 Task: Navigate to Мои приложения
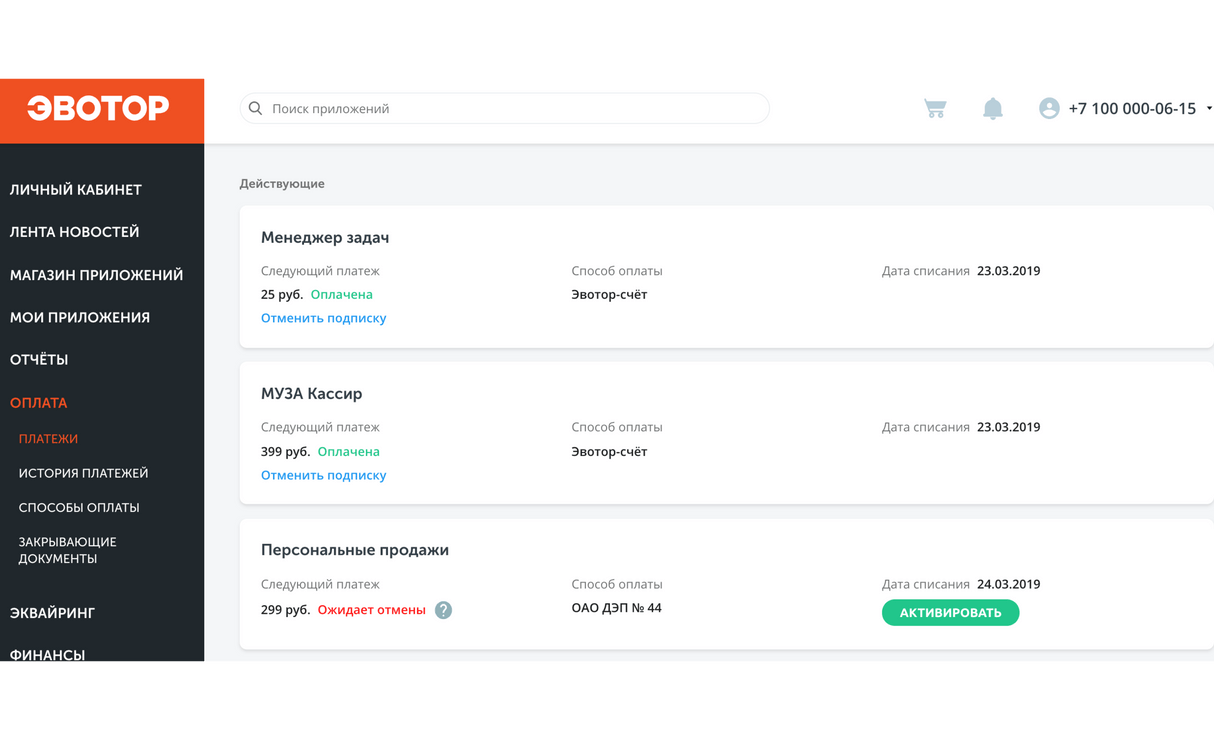[80, 318]
